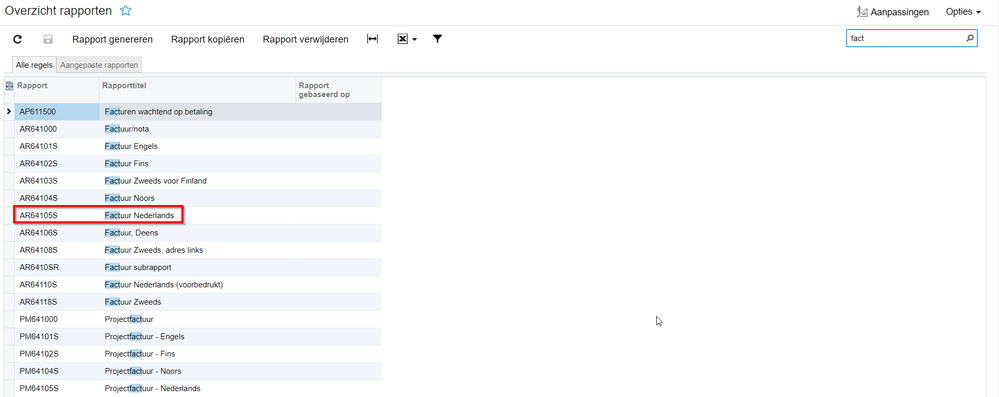Expand the Opties menu
This screenshot has height=397, width=999.
click(963, 12)
